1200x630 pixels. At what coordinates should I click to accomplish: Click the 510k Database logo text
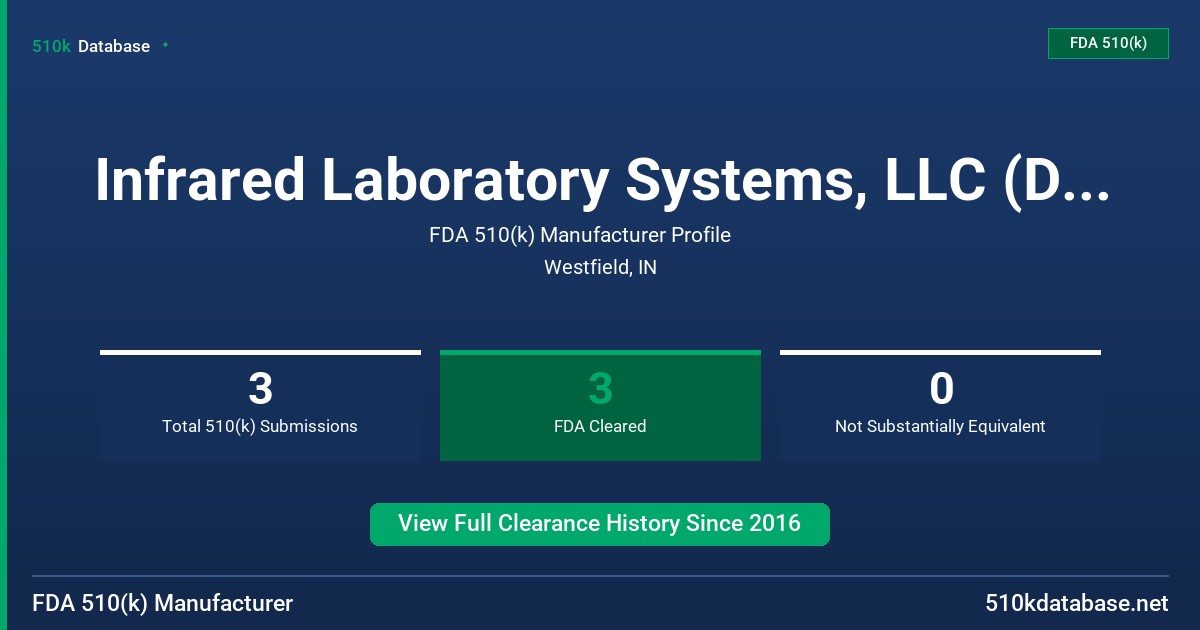[x=91, y=46]
